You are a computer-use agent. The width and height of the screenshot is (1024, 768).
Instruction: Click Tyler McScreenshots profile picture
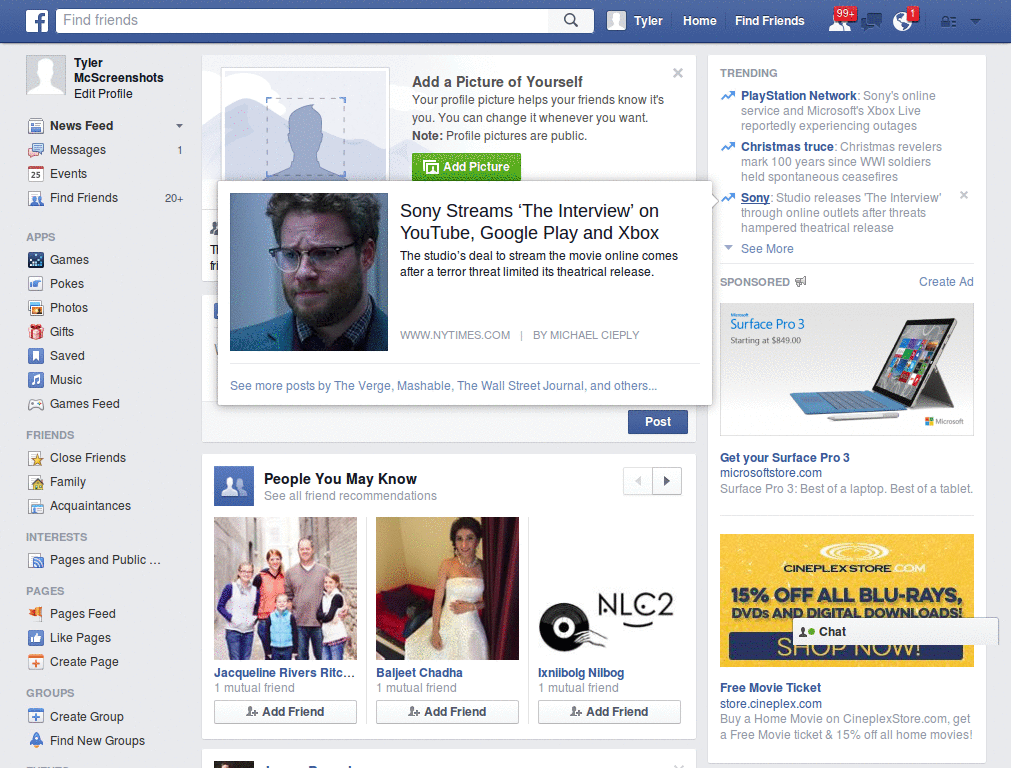tap(46, 75)
